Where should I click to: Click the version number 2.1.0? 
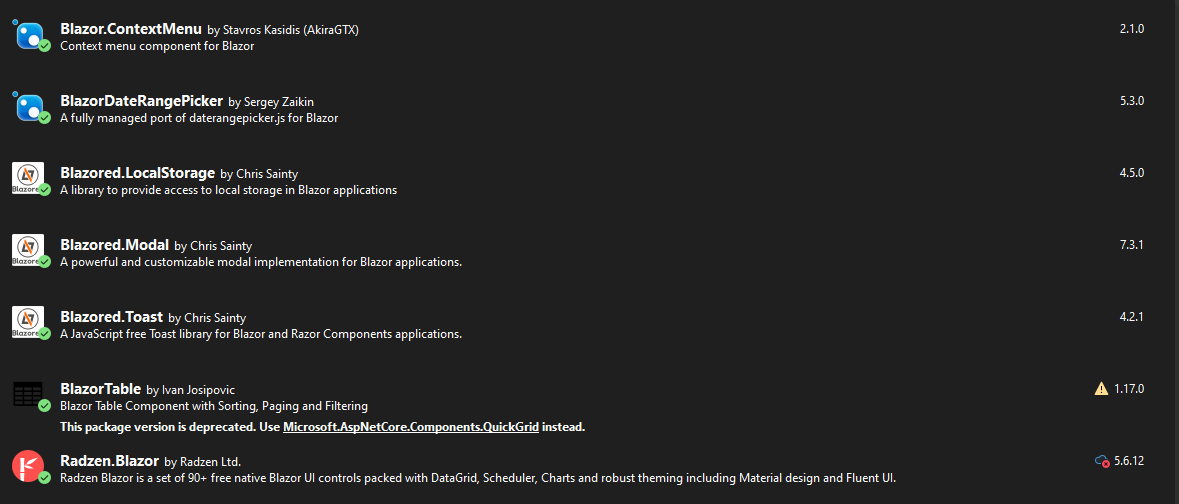1132,29
